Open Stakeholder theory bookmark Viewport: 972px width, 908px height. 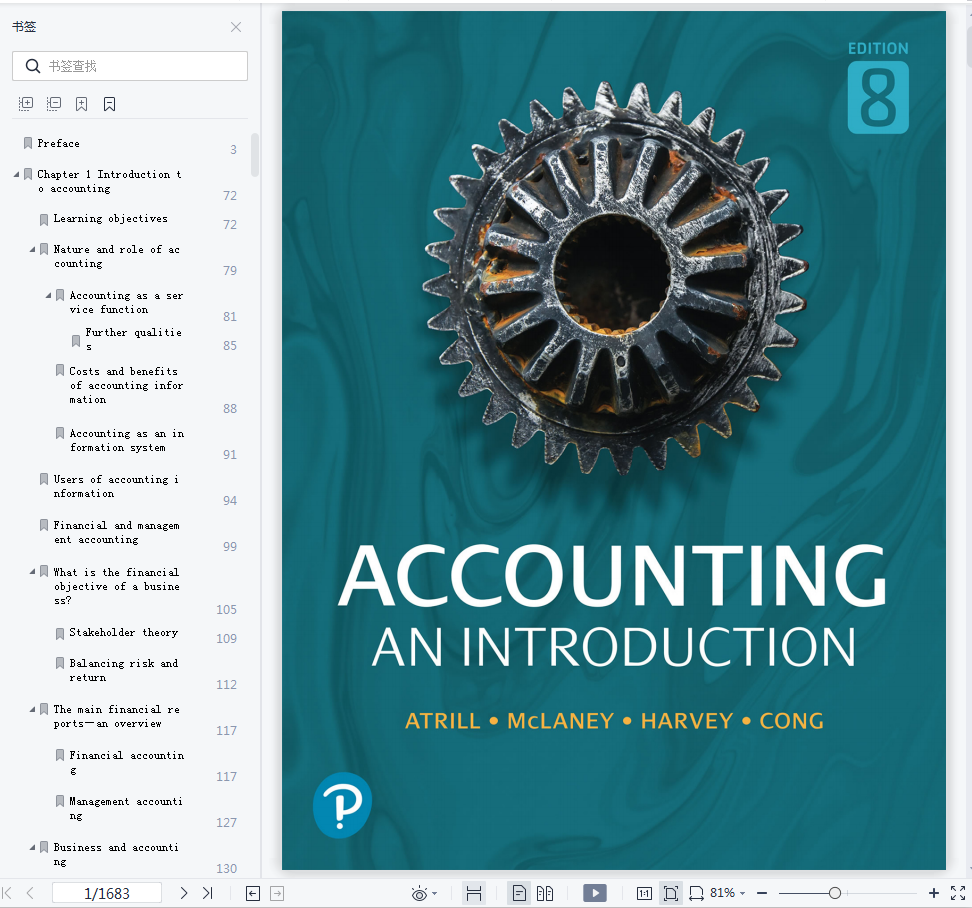pyautogui.click(x=123, y=632)
